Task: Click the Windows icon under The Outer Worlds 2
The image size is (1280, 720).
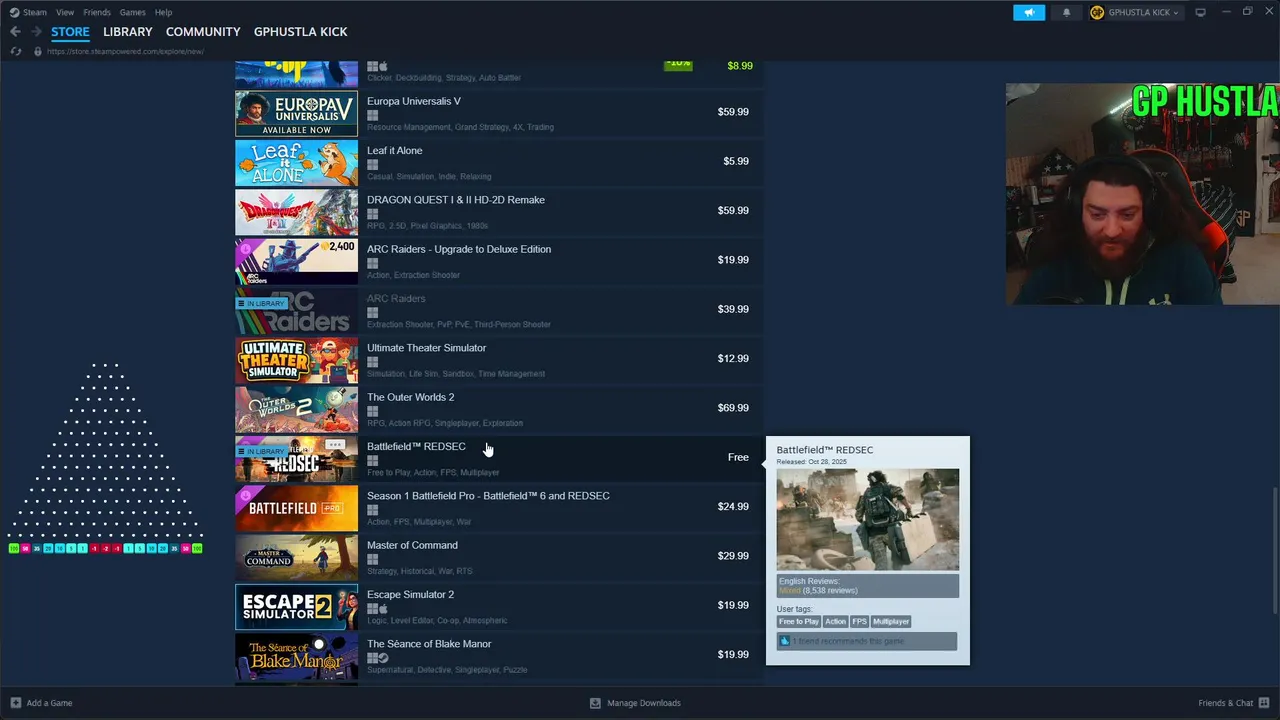Action: click(372, 411)
